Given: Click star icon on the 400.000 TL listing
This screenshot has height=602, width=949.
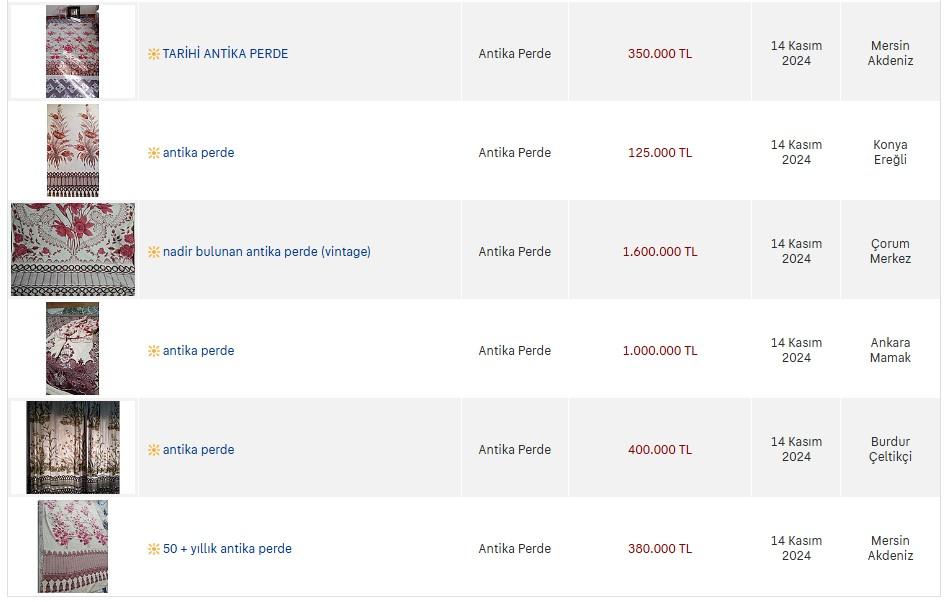Looking at the screenshot, I should [x=154, y=450].
